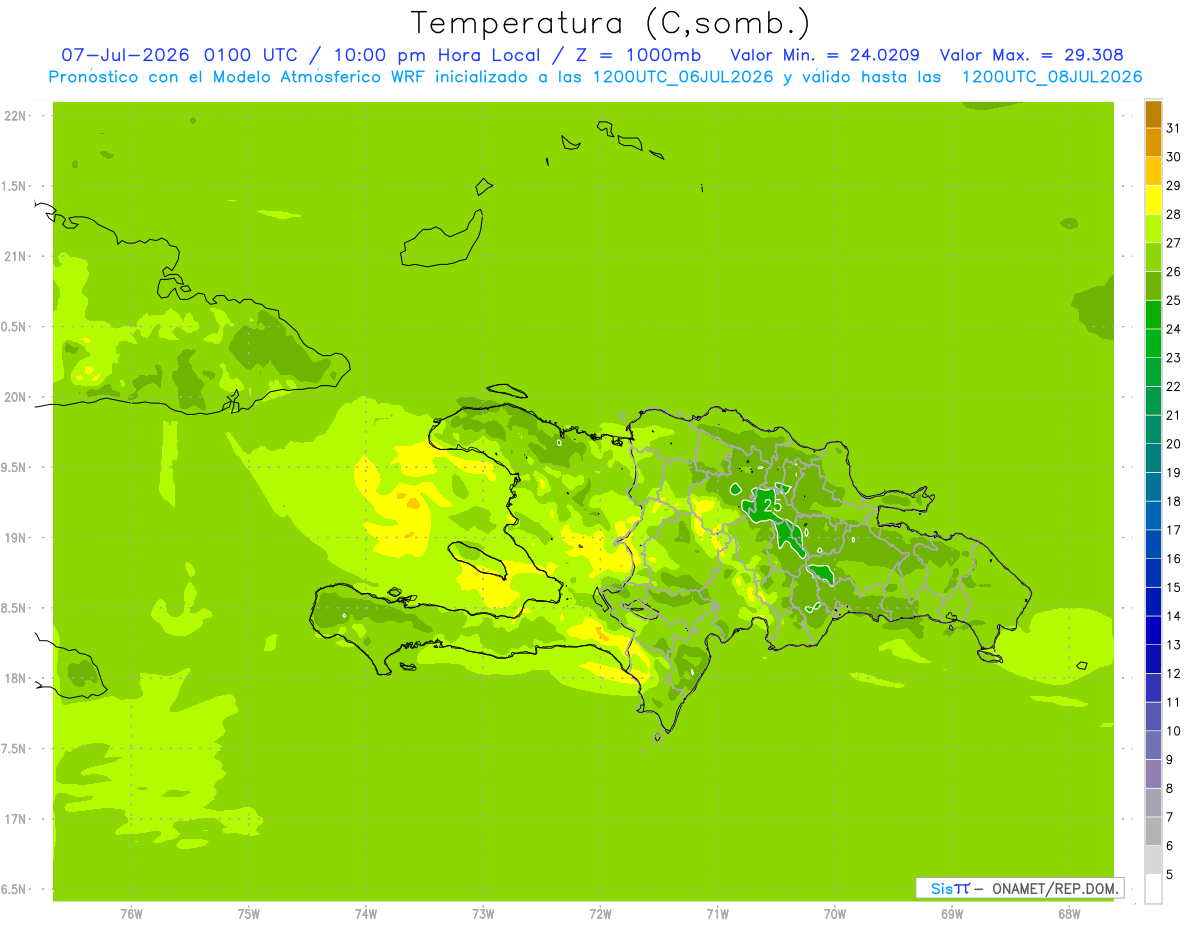1200x927 pixels.
Task: Click the '73W' longitude label
Action: tap(483, 913)
